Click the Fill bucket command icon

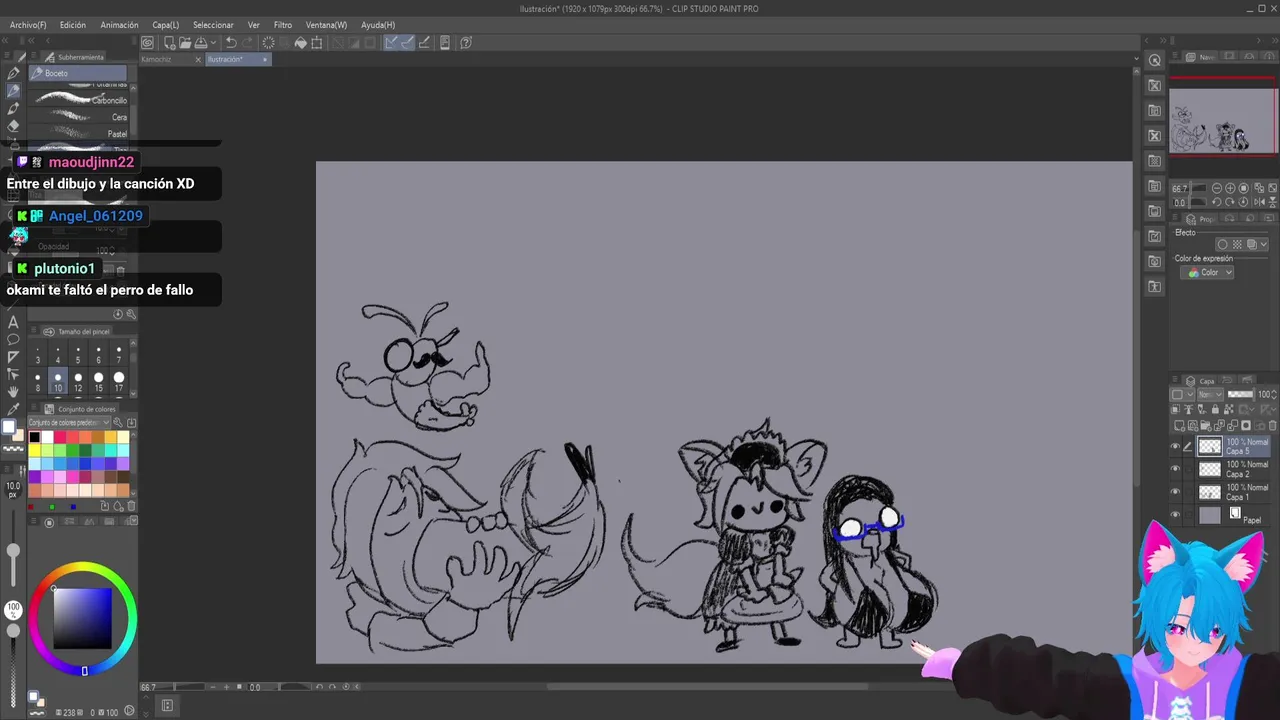point(300,43)
